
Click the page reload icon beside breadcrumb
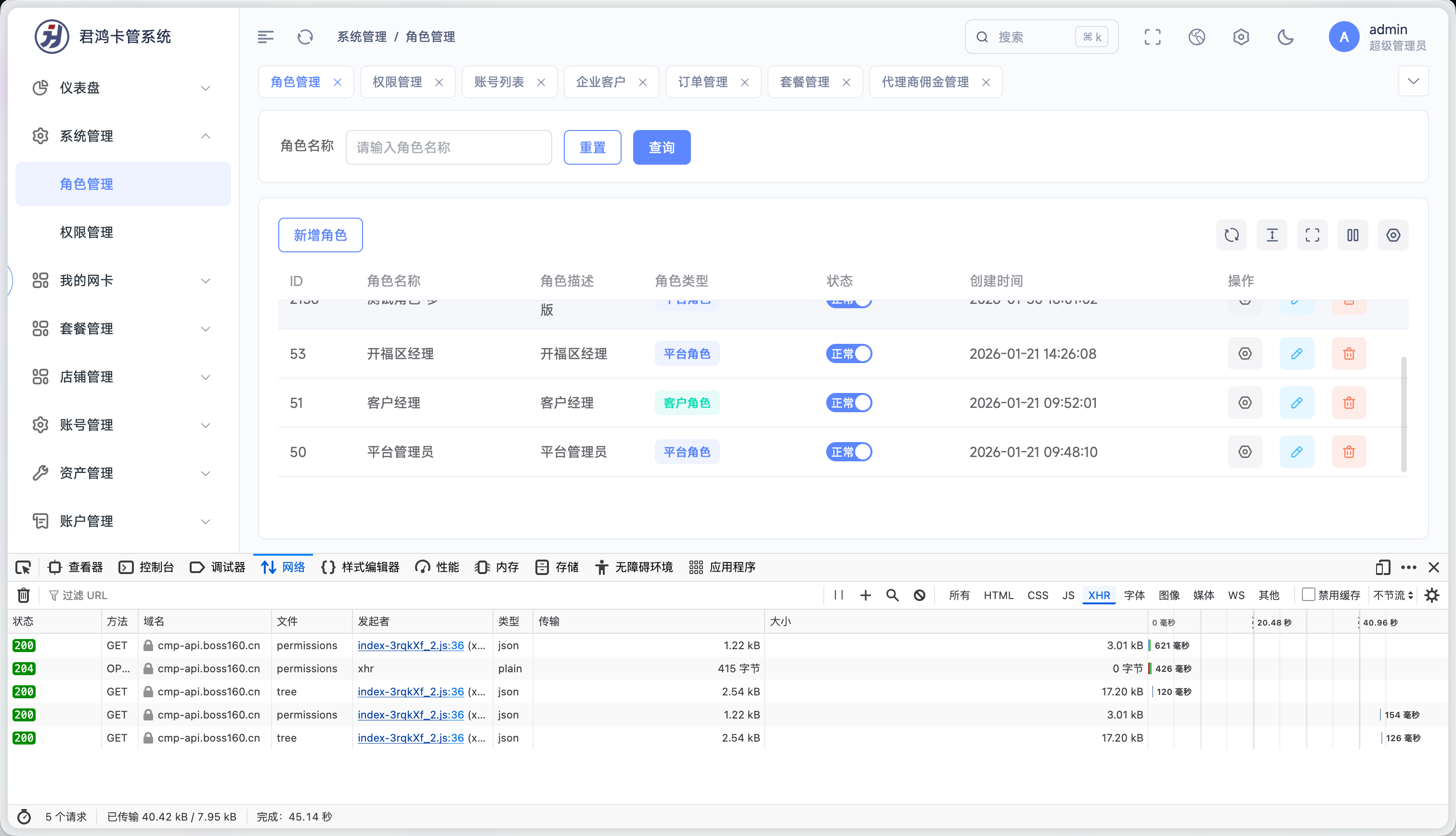pyautogui.click(x=305, y=38)
